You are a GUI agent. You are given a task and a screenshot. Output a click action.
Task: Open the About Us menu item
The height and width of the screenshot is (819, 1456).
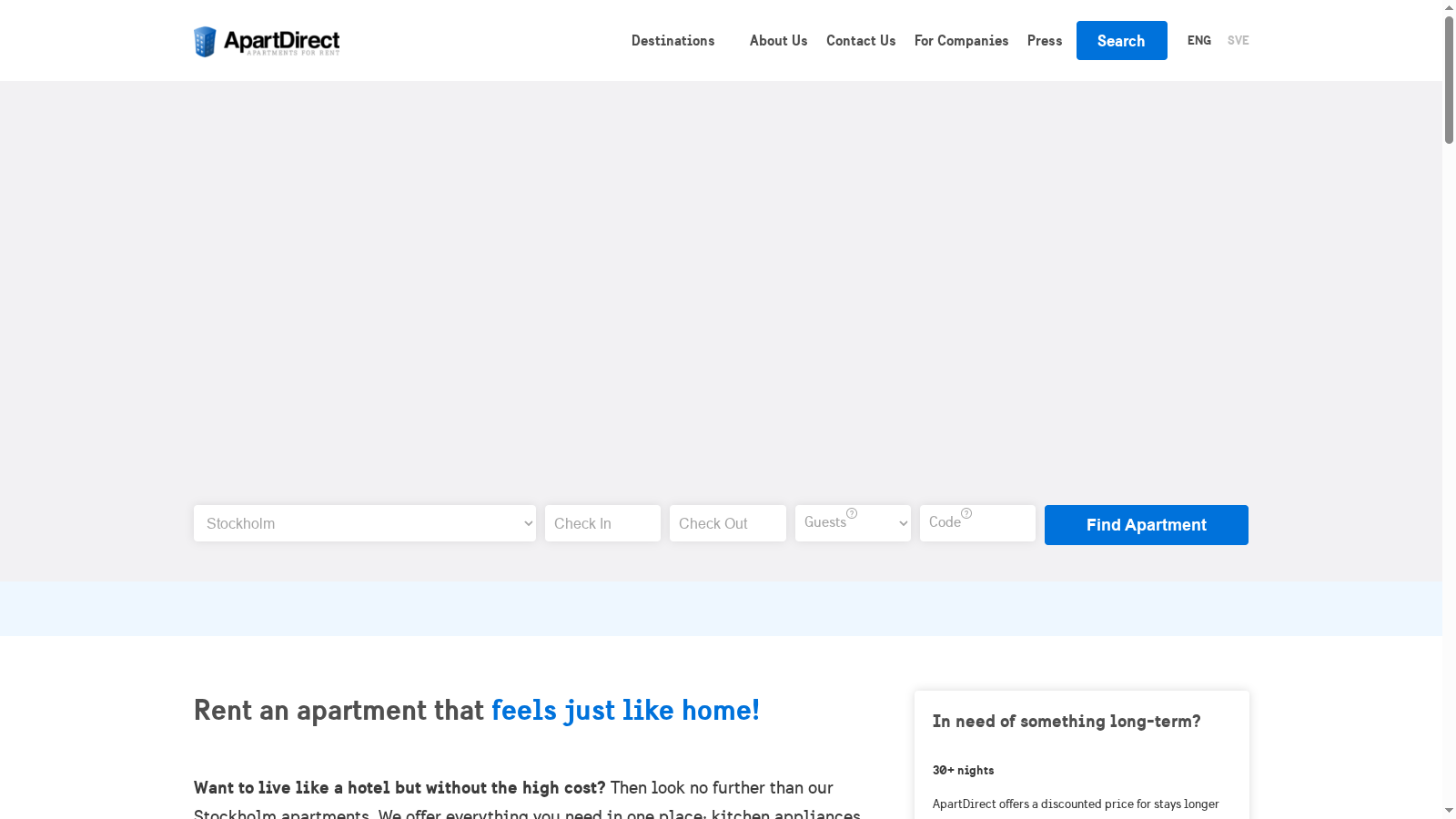pyautogui.click(x=778, y=40)
